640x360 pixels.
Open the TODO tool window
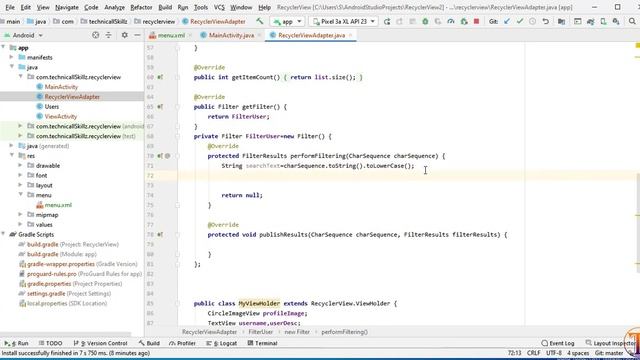click(51, 343)
